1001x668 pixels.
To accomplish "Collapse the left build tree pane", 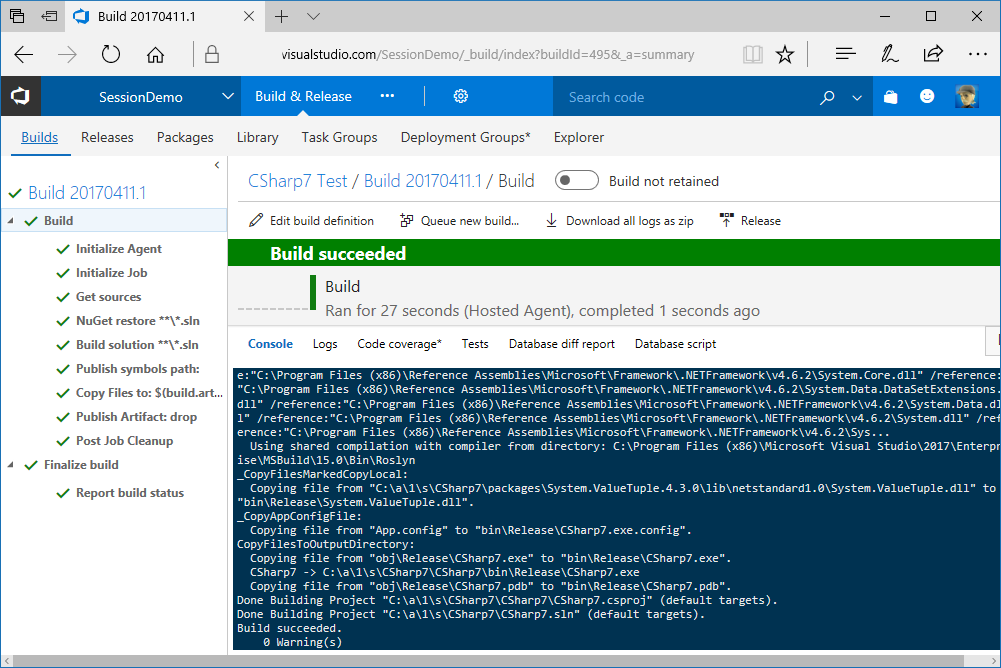I will [x=217, y=165].
